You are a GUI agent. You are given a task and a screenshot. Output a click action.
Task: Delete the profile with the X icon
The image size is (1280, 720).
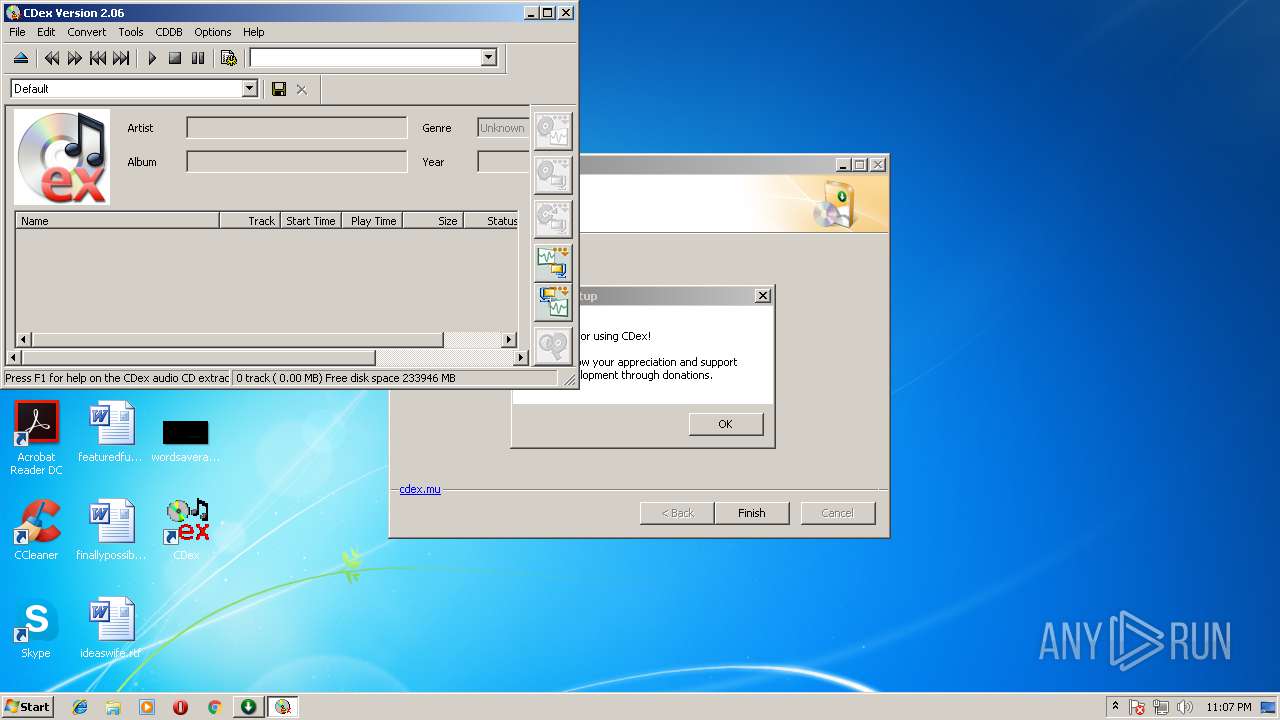click(302, 89)
